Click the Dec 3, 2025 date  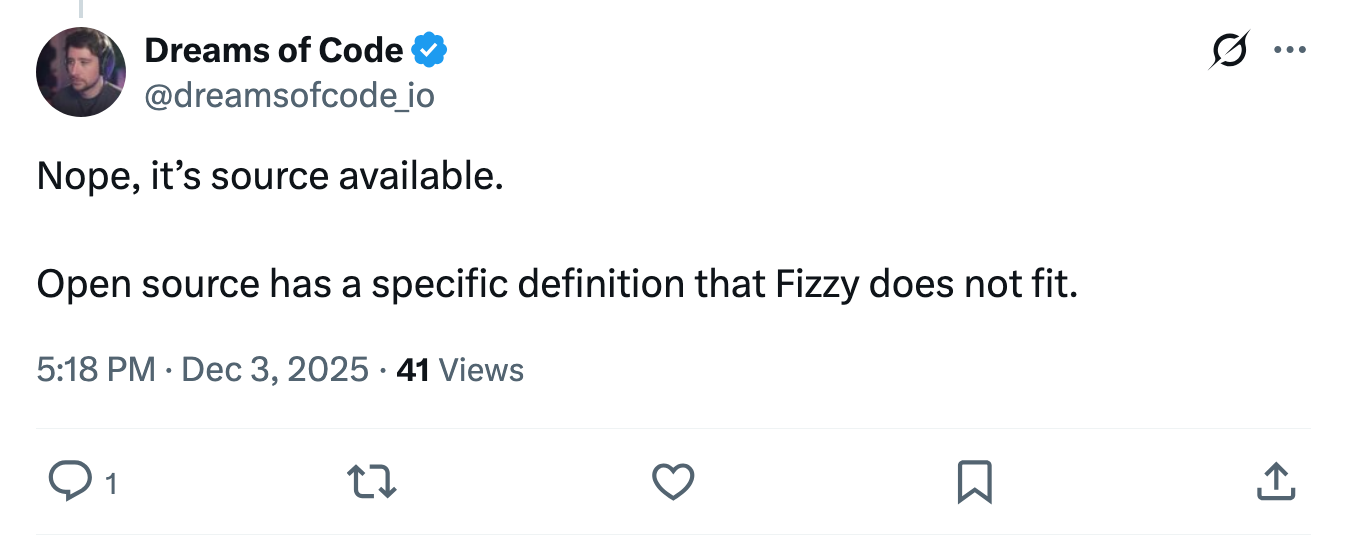276,370
